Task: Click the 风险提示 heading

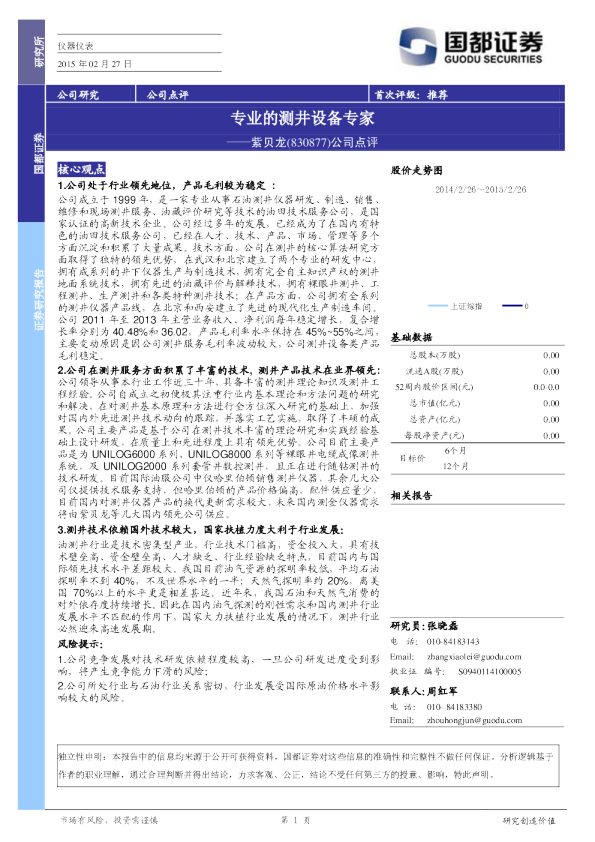Action: pyautogui.click(x=80, y=644)
